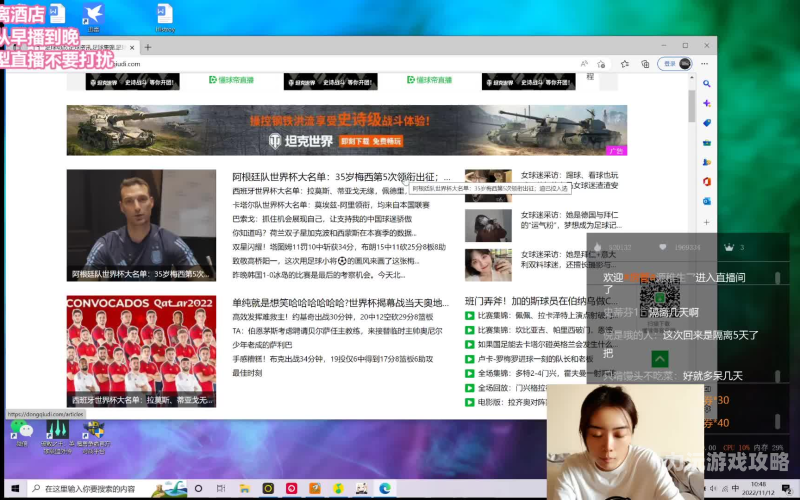The height and width of the screenshot is (500, 800).
Task: Add this page to favorites star-plus icon
Action: point(601,64)
